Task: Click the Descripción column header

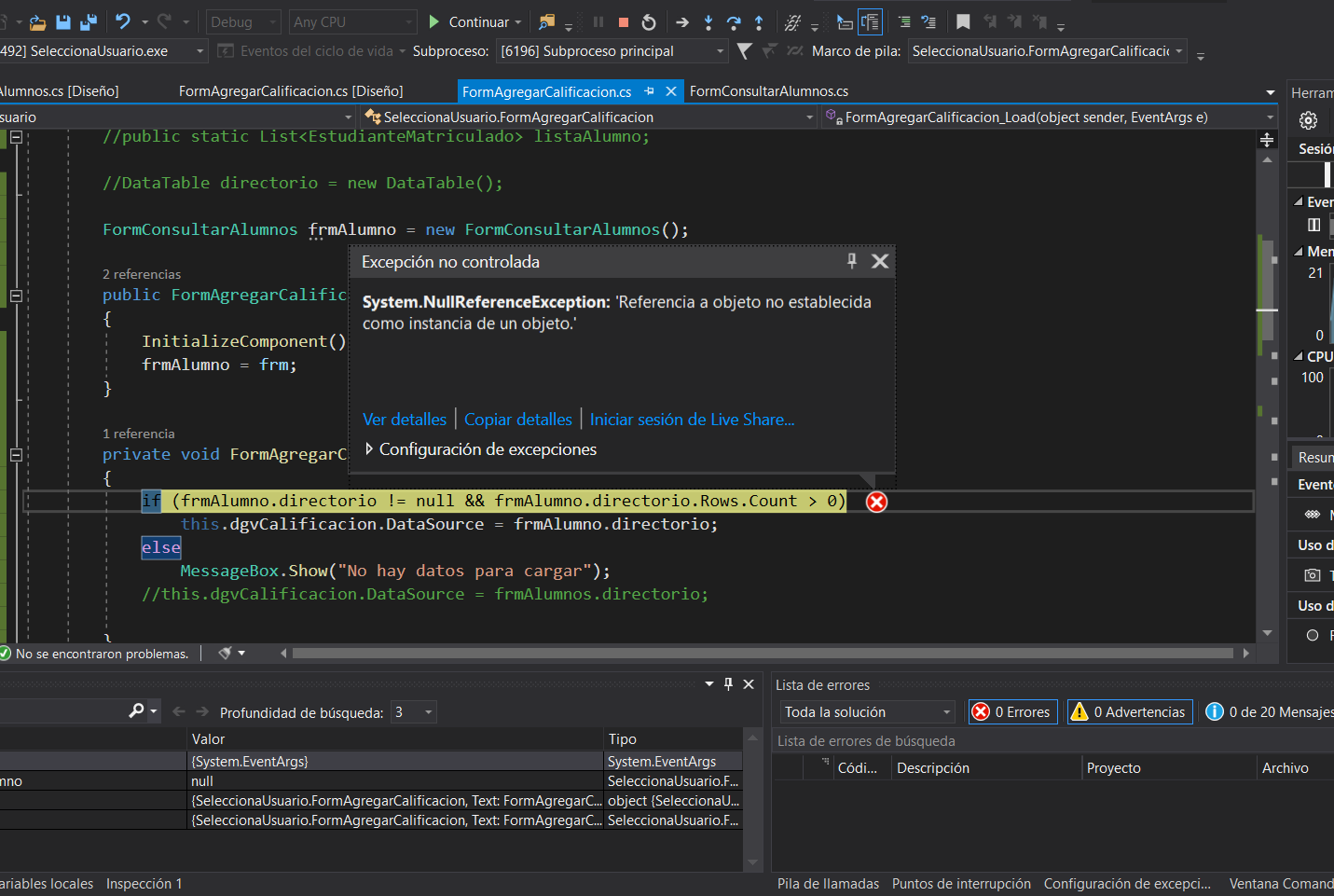Action: [x=985, y=768]
